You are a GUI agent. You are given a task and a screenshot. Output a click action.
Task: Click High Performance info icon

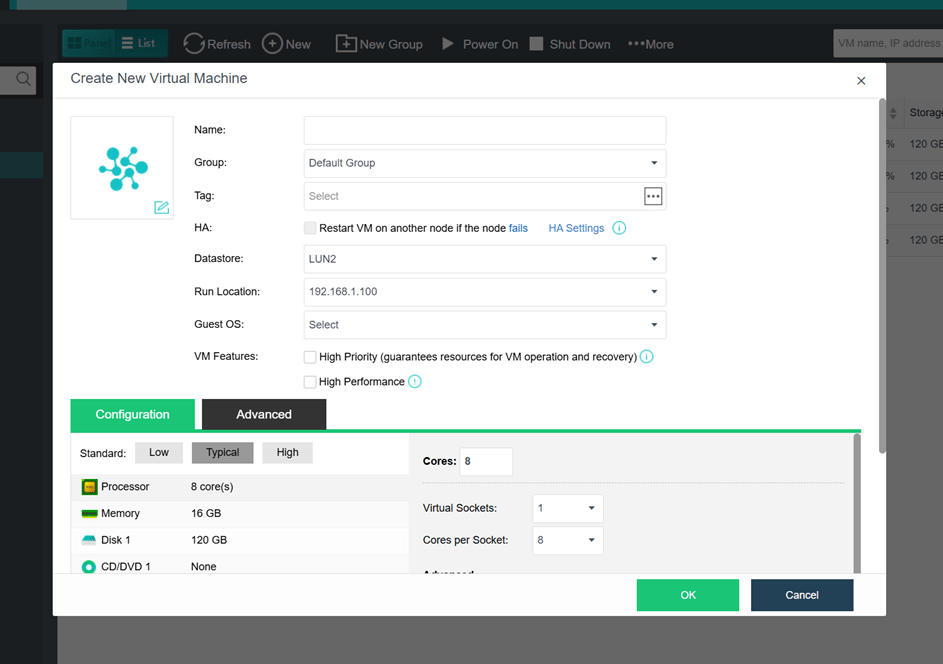click(415, 382)
